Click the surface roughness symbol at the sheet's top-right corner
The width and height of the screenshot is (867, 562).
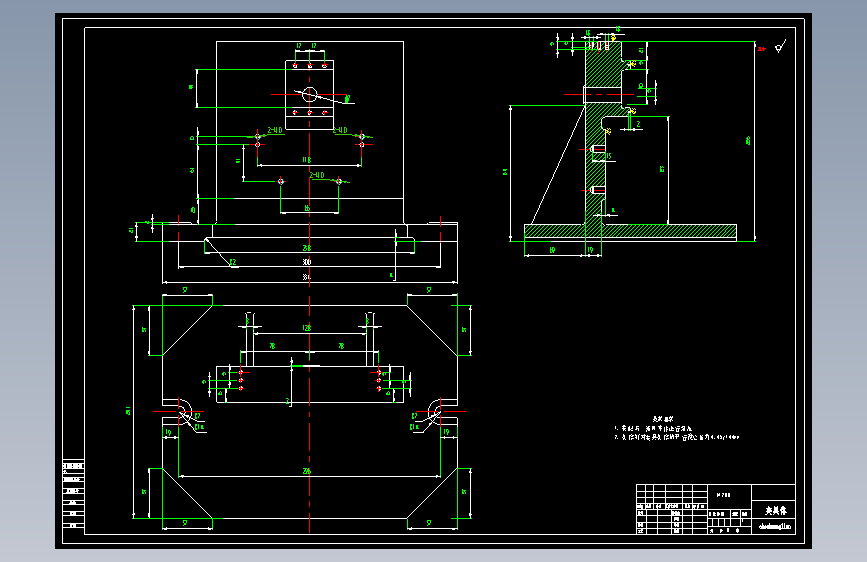coord(780,47)
